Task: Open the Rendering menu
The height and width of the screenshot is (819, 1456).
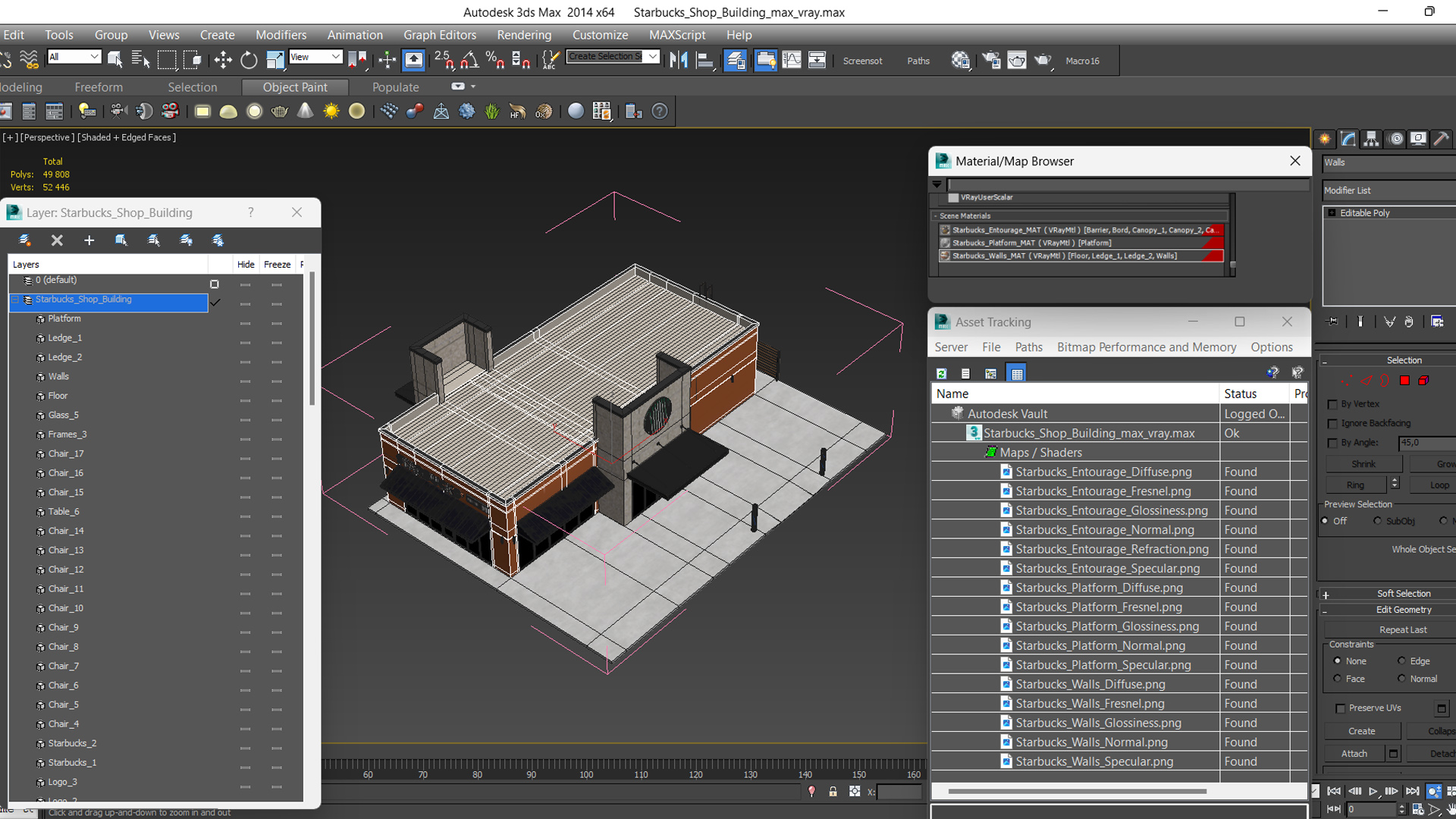Action: tap(524, 35)
